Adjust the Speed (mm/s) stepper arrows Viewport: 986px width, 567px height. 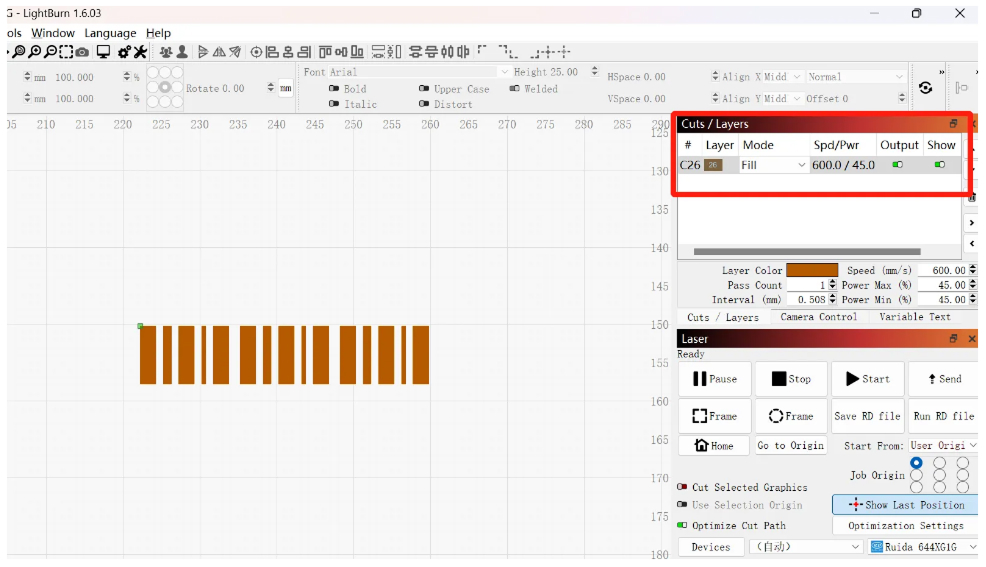972,270
